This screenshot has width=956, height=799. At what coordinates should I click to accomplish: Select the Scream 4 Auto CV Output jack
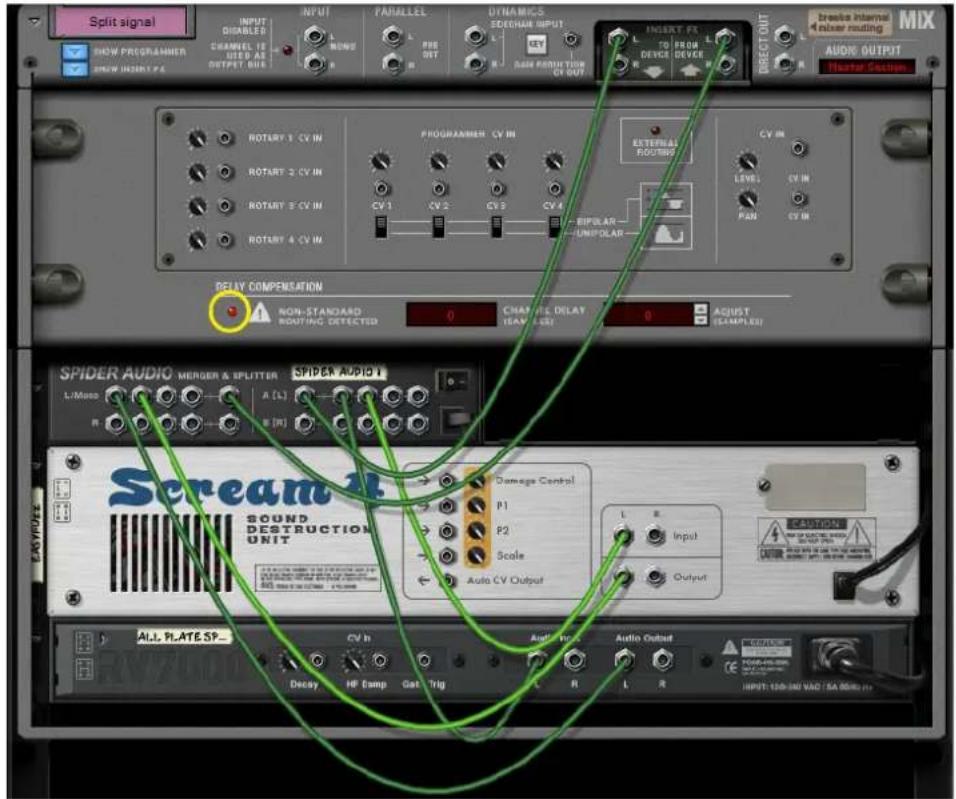click(449, 581)
